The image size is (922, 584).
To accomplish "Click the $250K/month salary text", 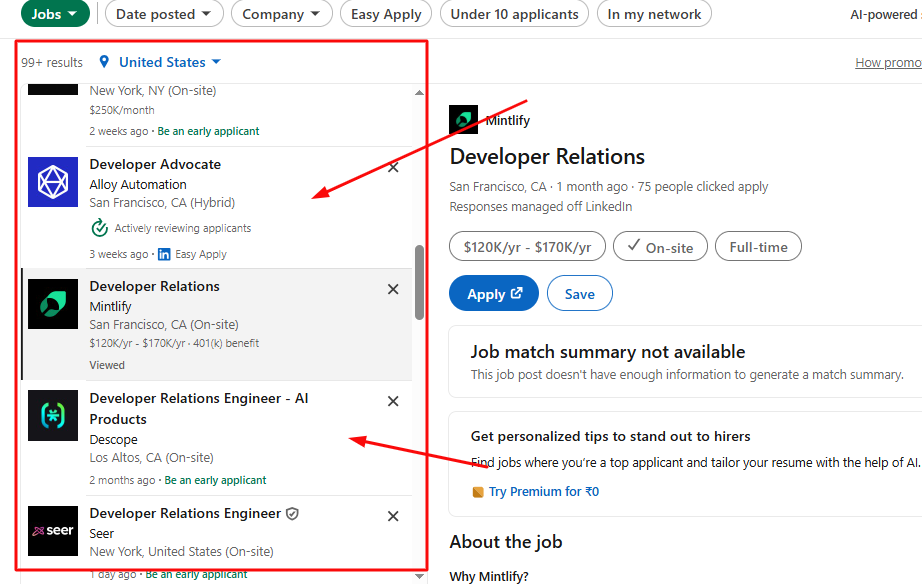I will [x=122, y=110].
